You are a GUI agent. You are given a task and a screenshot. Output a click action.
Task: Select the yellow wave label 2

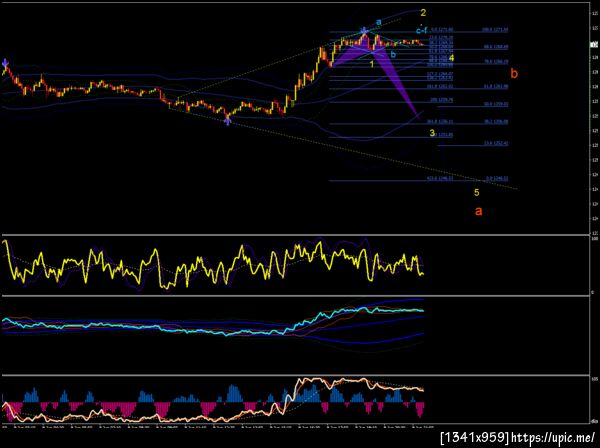pyautogui.click(x=423, y=13)
